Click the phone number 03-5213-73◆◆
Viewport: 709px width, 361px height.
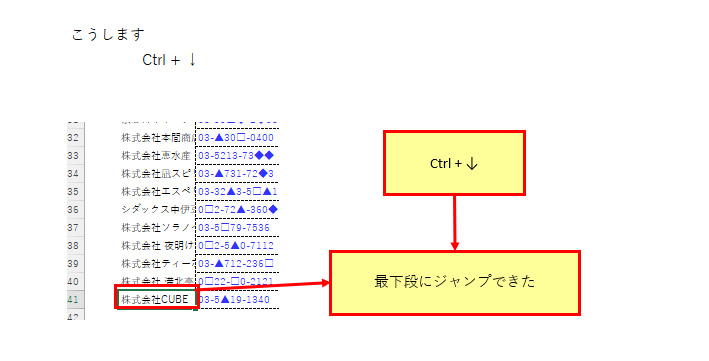point(236,156)
